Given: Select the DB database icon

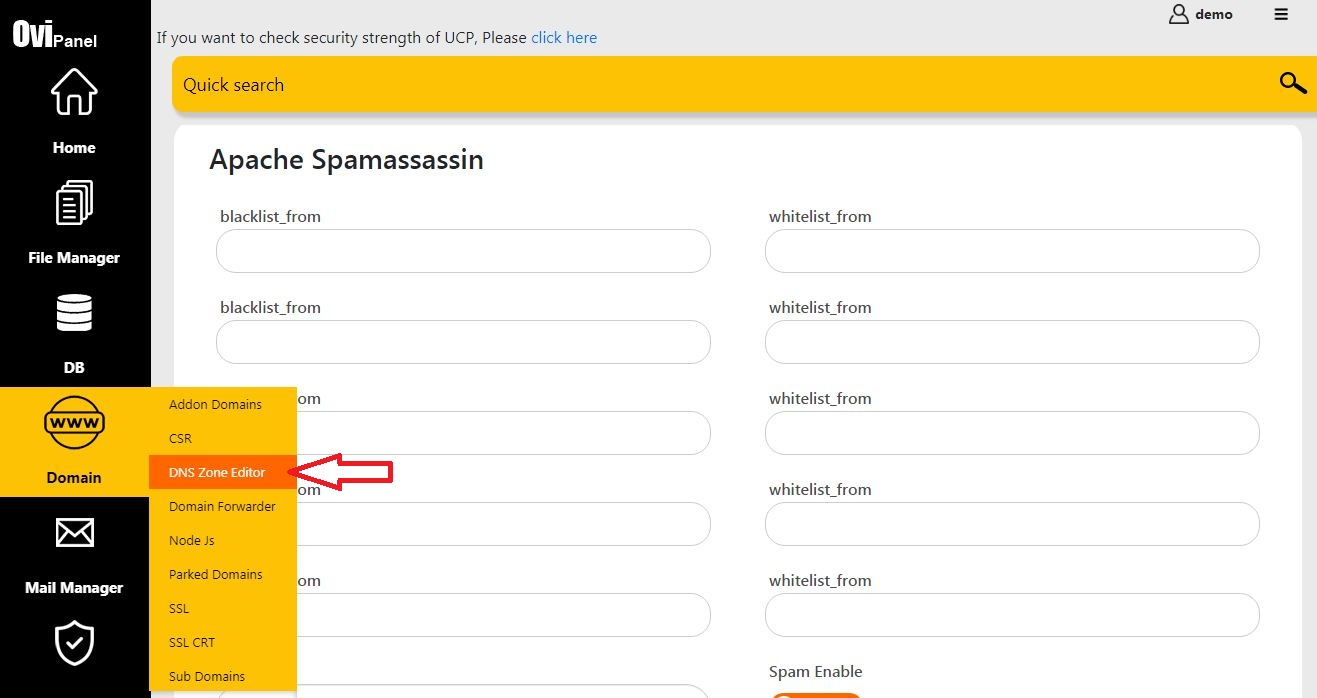Looking at the screenshot, I should click(74, 312).
